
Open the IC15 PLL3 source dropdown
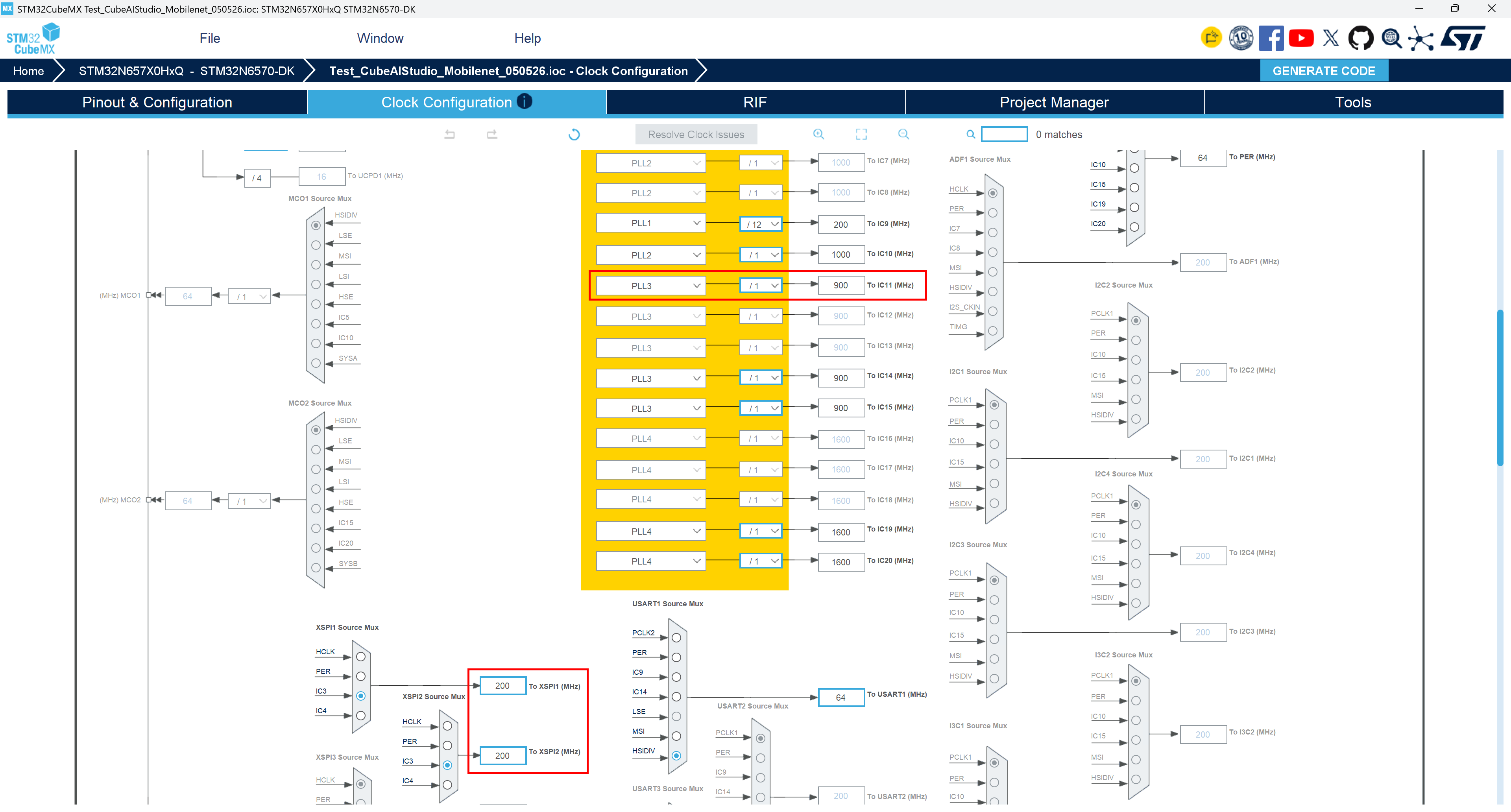coord(651,409)
